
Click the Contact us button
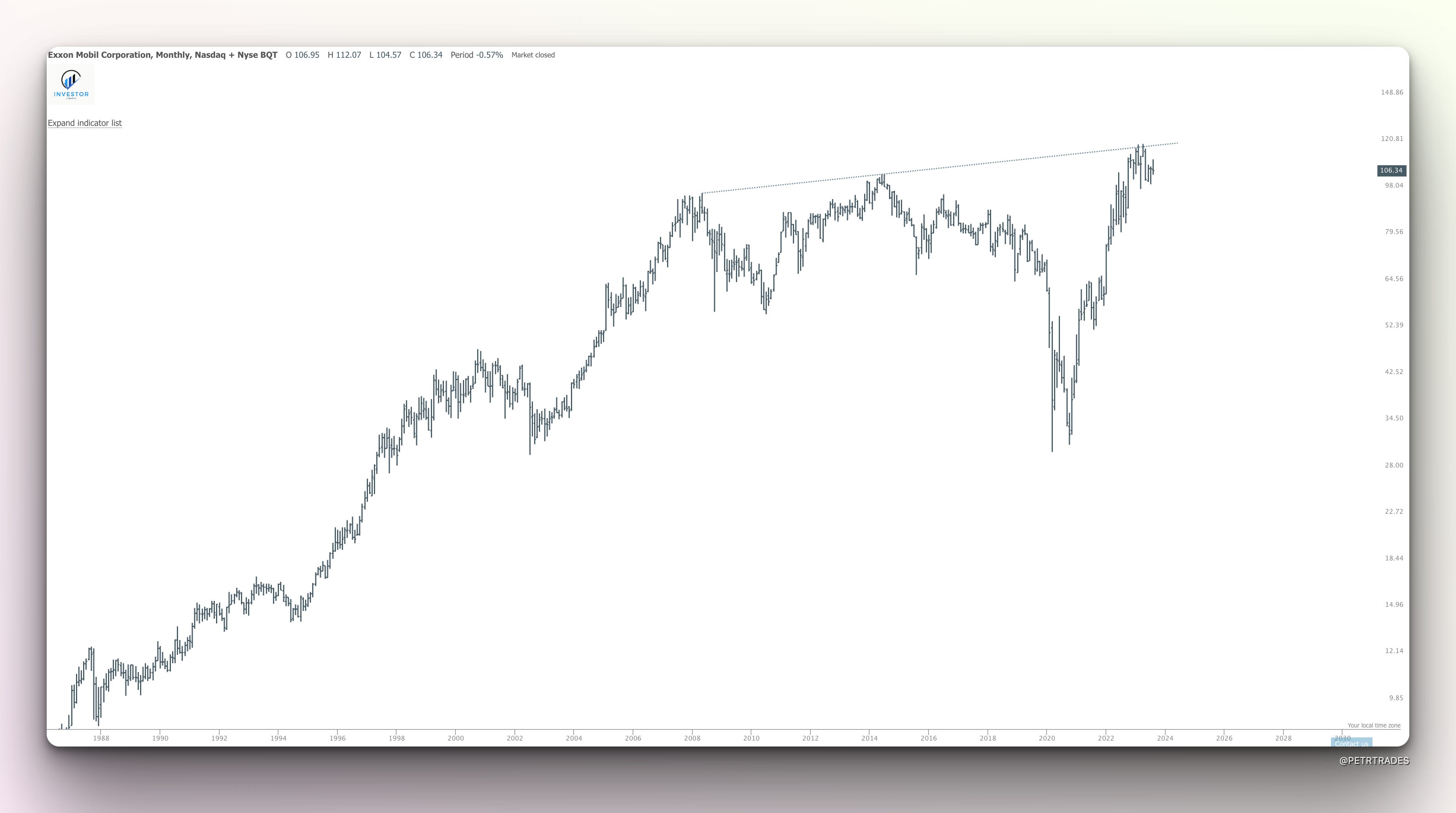pos(1352,743)
